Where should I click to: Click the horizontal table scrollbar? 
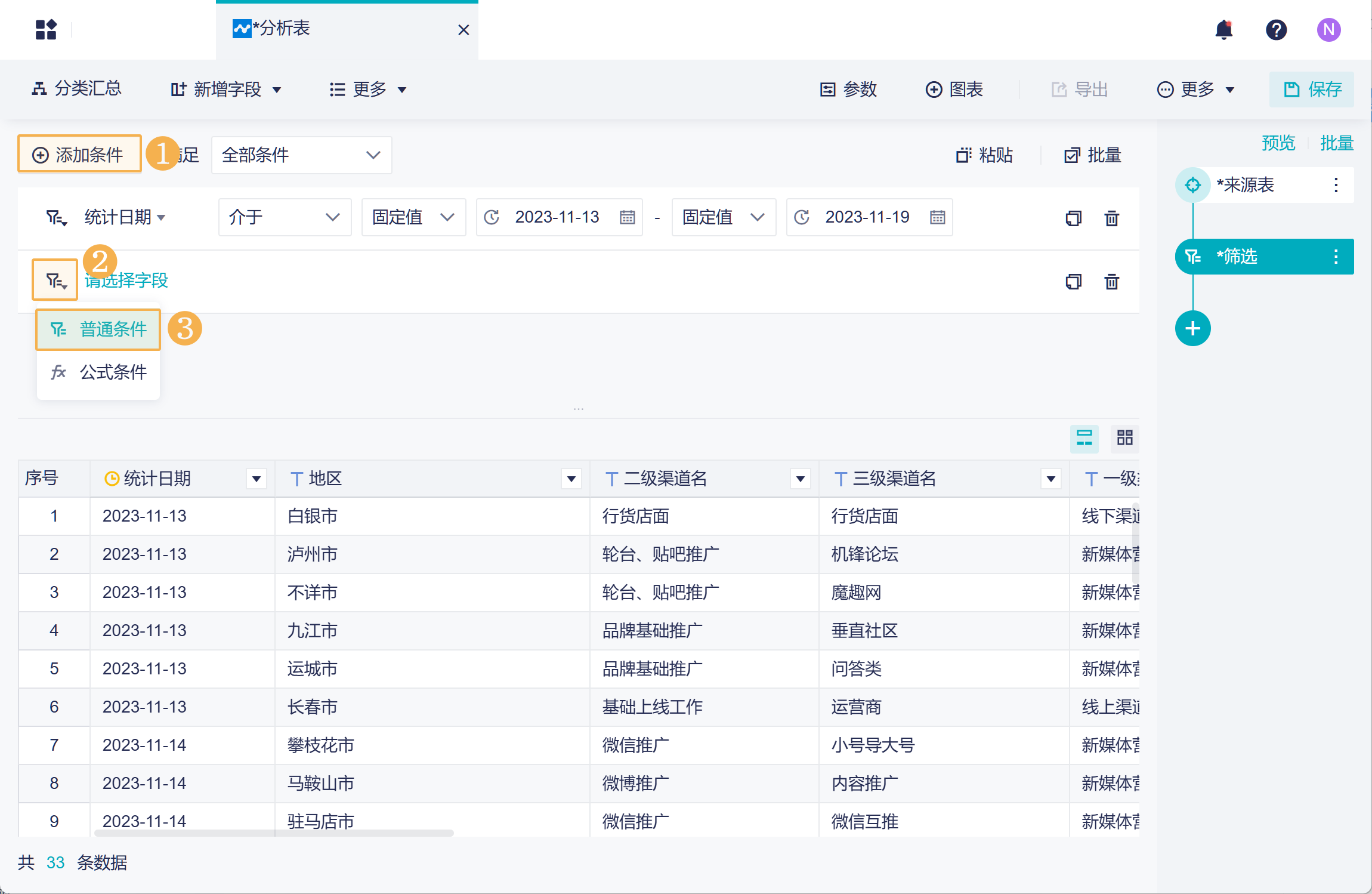click(x=274, y=833)
